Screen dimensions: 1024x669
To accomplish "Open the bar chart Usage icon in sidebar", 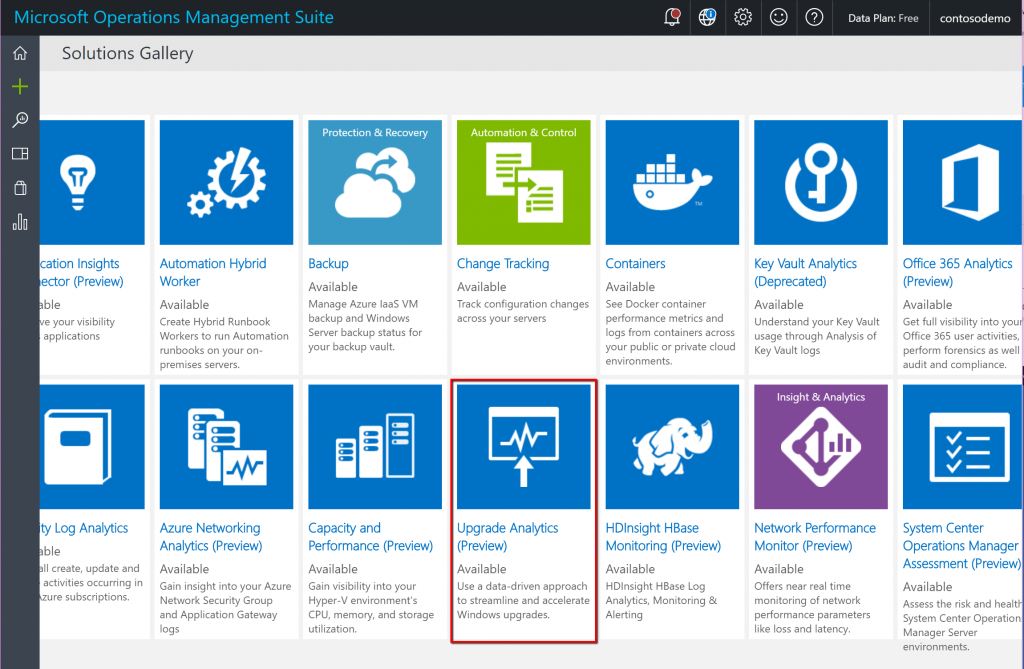I will click(20, 222).
